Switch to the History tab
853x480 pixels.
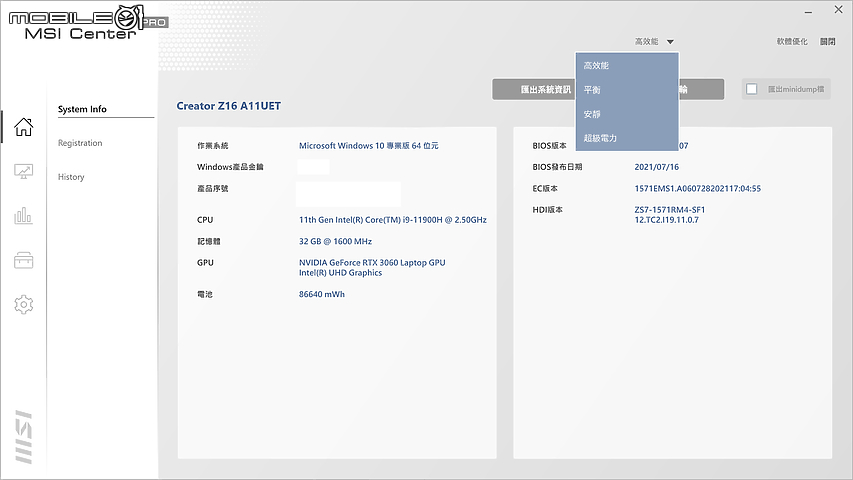[71, 177]
